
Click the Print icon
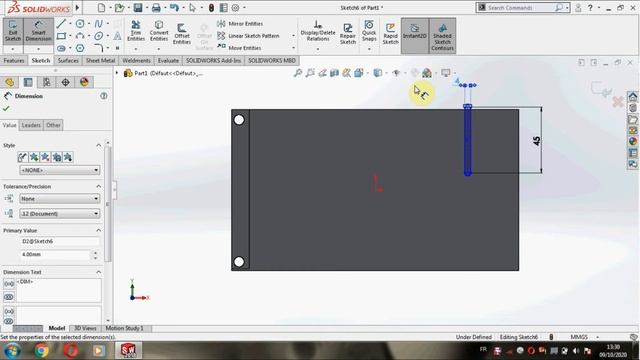156,7
